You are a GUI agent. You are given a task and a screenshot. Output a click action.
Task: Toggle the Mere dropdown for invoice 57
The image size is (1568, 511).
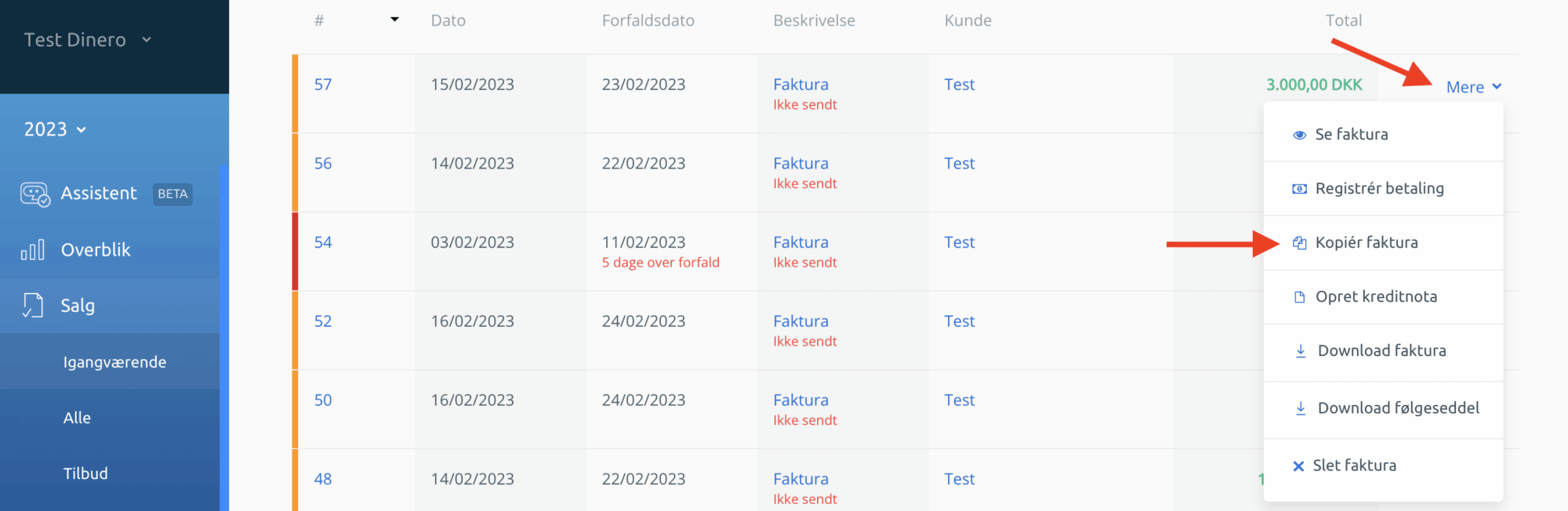(x=1474, y=87)
